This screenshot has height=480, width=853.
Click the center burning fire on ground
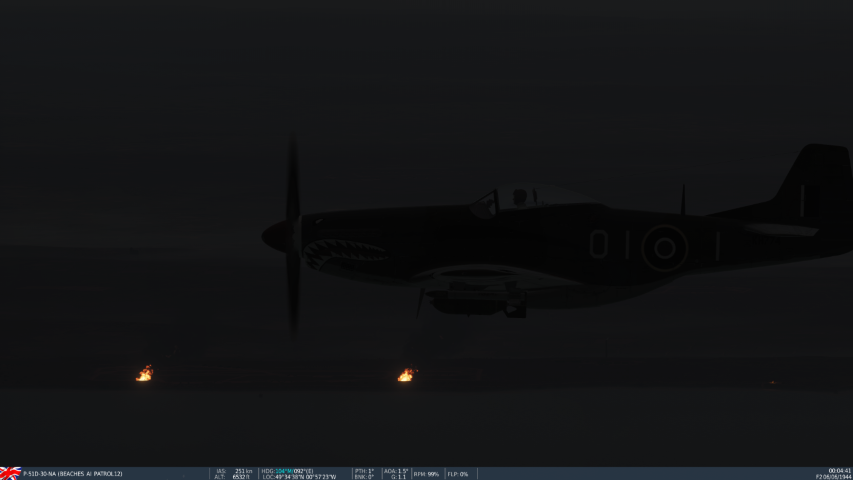point(405,375)
